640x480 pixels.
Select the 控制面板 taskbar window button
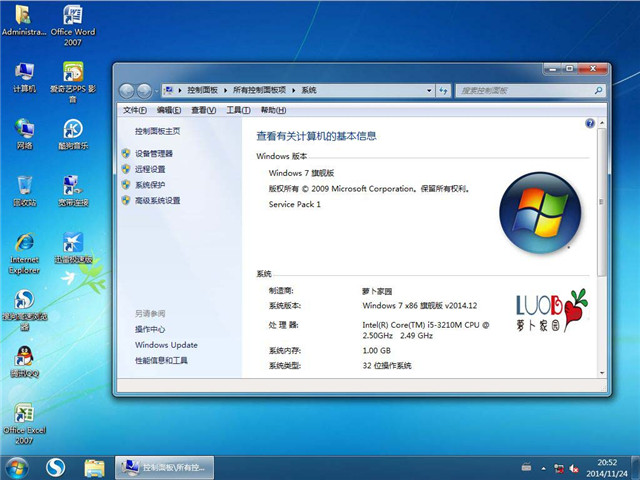point(164,468)
